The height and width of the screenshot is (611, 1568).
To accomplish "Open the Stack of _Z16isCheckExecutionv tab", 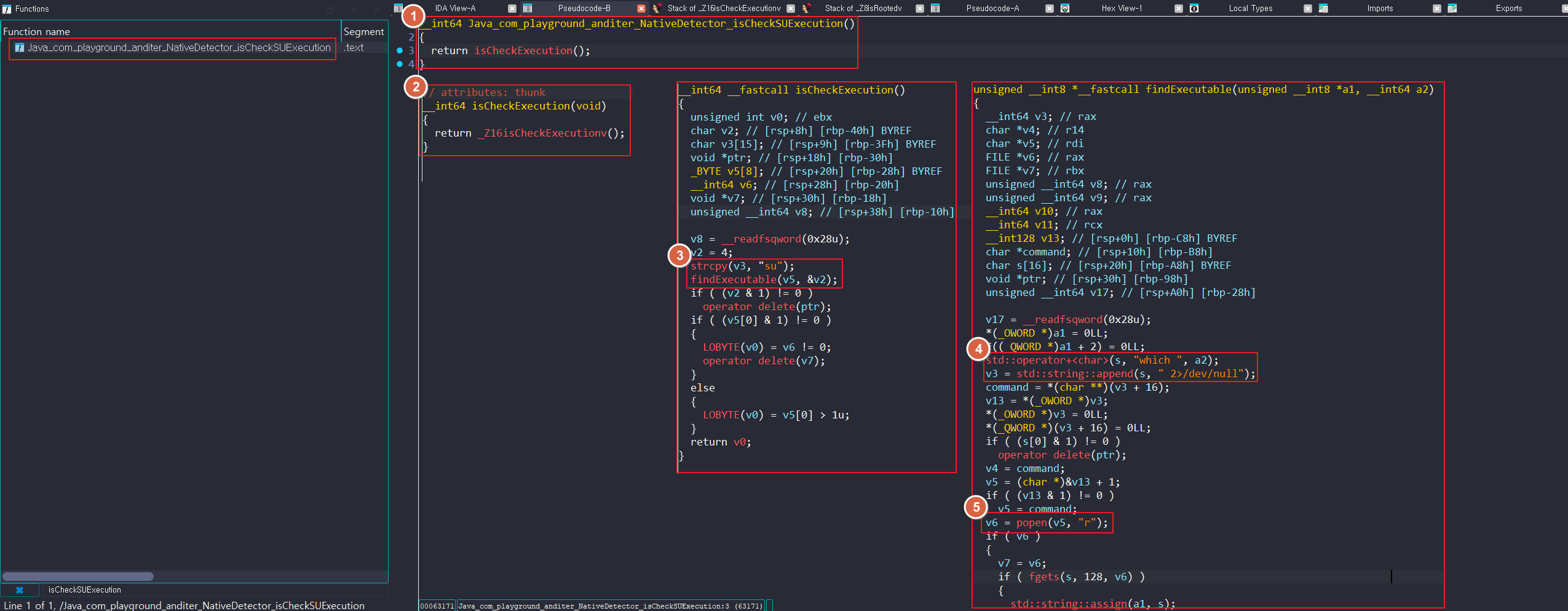I will tap(724, 9).
